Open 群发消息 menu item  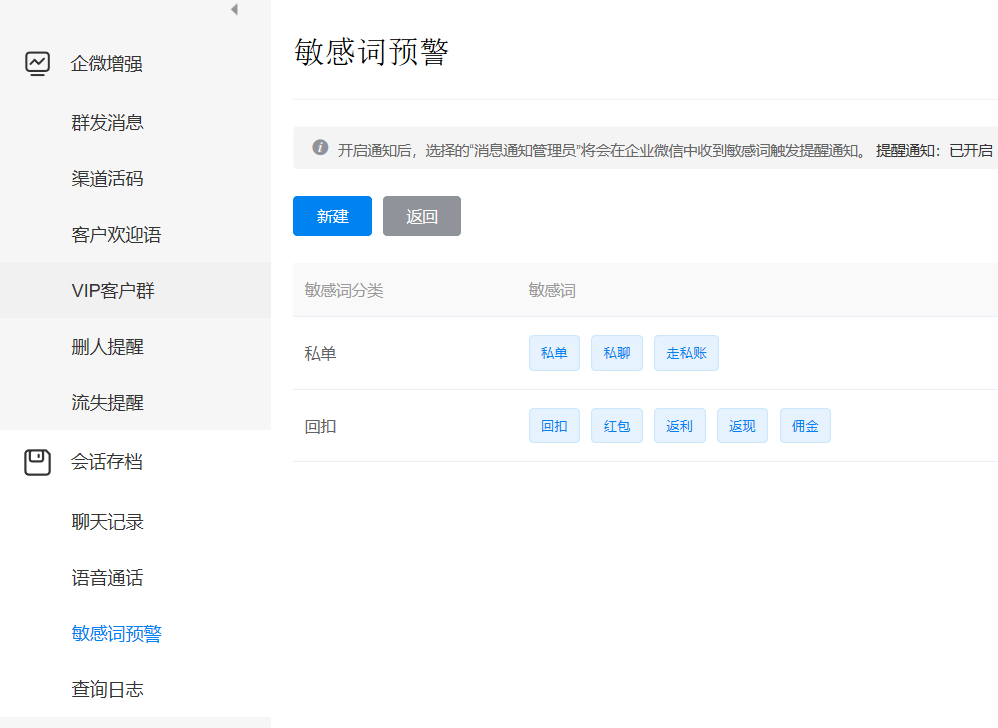[108, 123]
